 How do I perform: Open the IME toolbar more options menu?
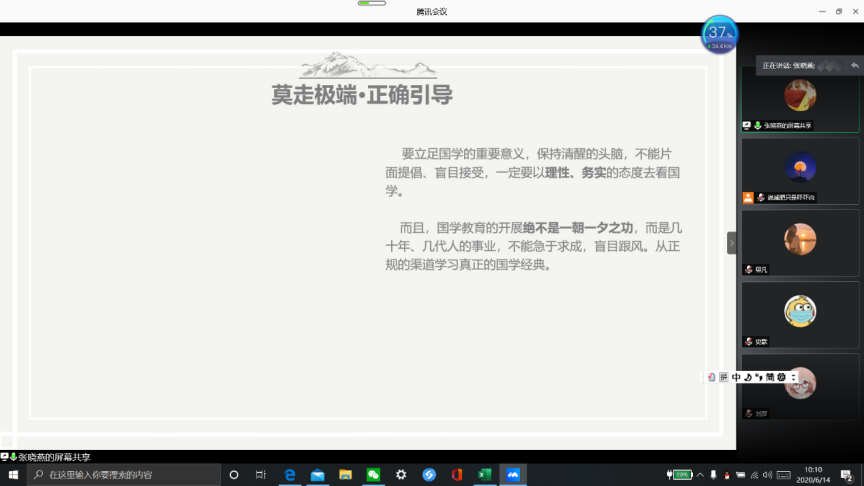tap(793, 377)
